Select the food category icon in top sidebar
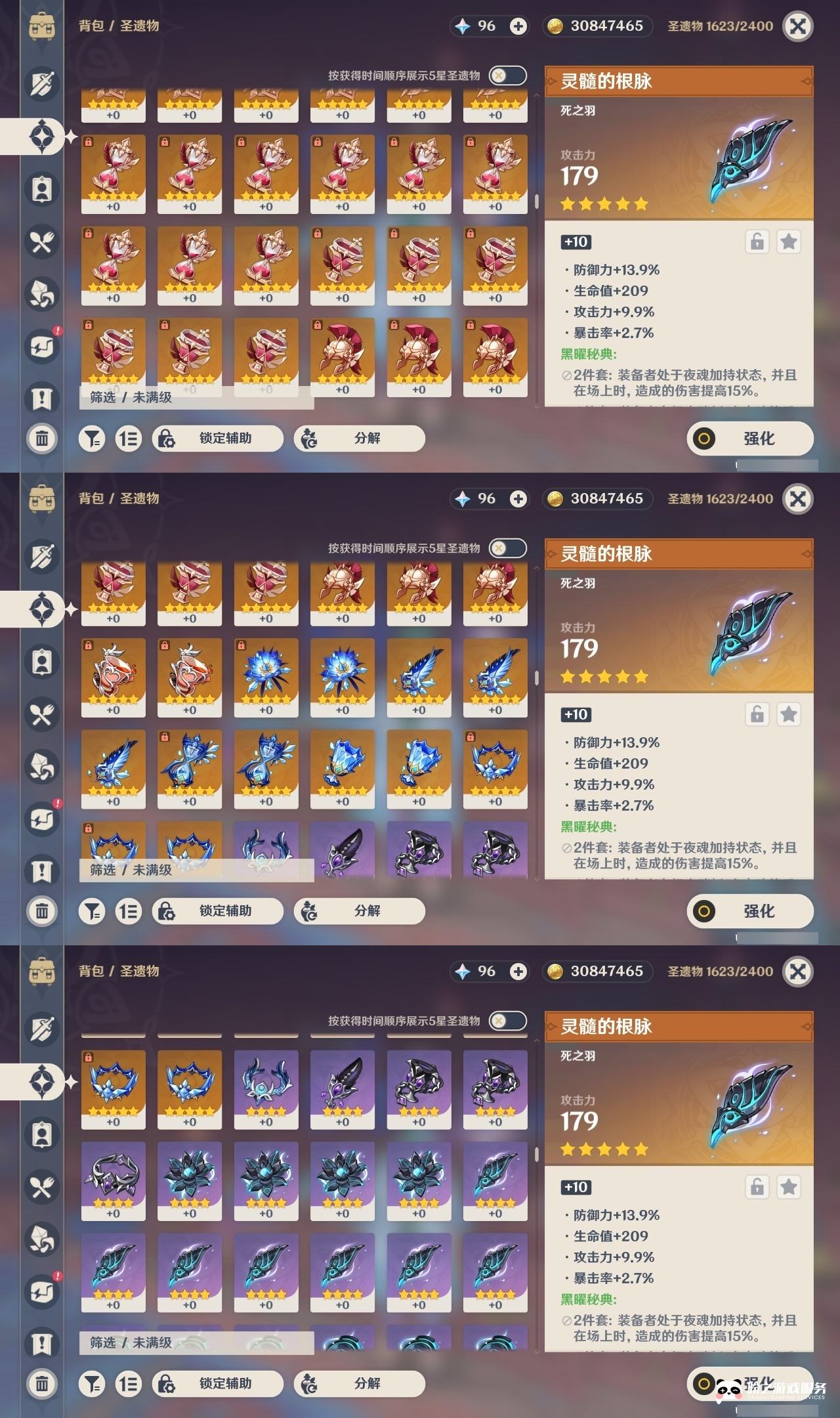This screenshot has width=840, height=1418. 42,242
